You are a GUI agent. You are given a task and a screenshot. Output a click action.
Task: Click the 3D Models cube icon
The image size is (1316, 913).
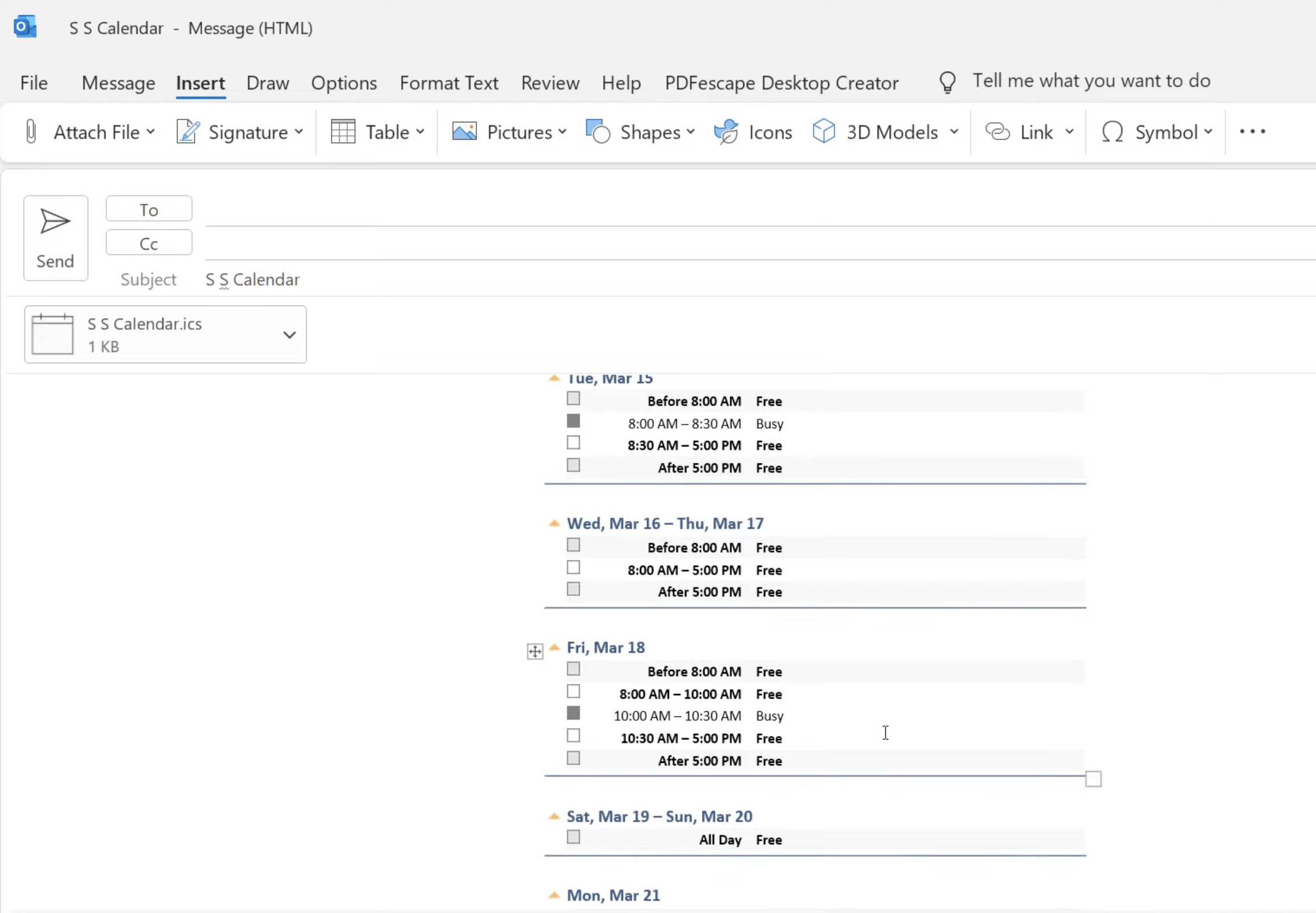click(824, 132)
